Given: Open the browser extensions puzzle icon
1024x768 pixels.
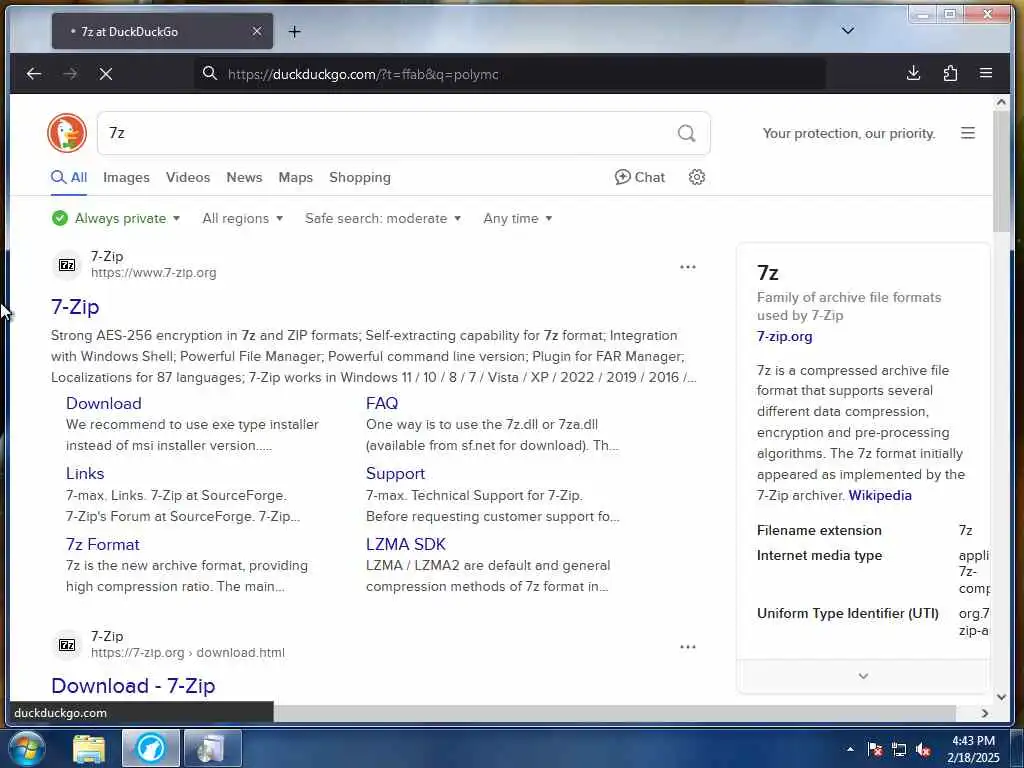Looking at the screenshot, I should pyautogui.click(x=950, y=73).
